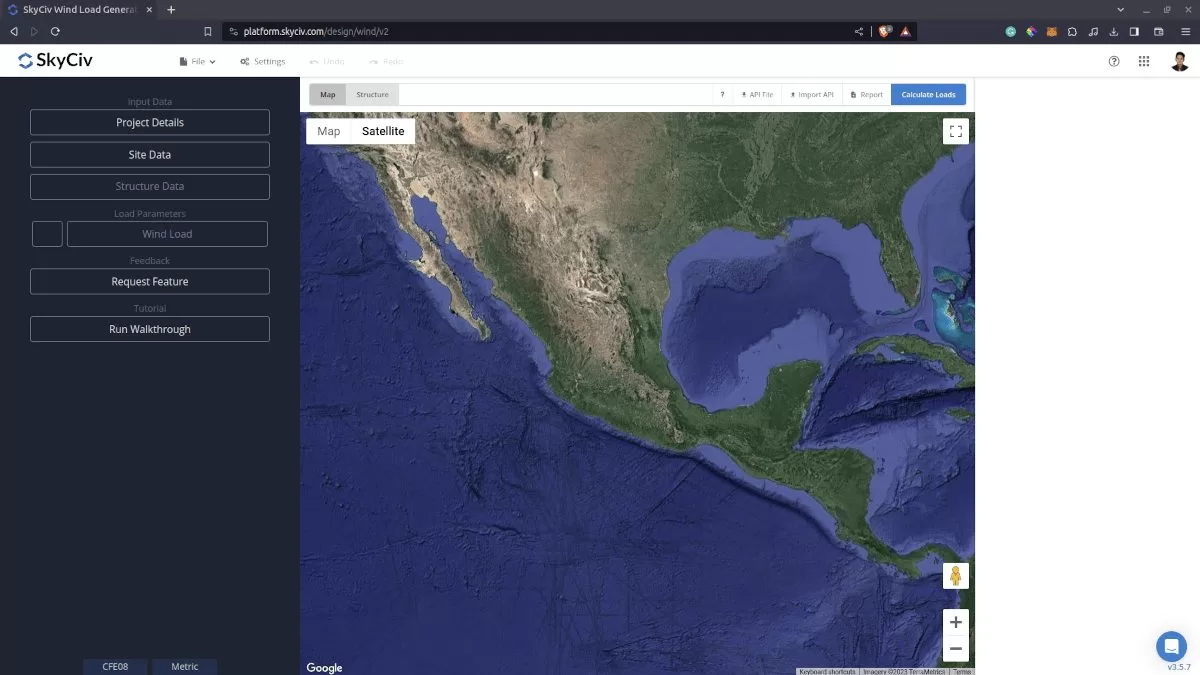The image size is (1200, 675).
Task: Open Settings in the top menu
Action: tap(263, 61)
